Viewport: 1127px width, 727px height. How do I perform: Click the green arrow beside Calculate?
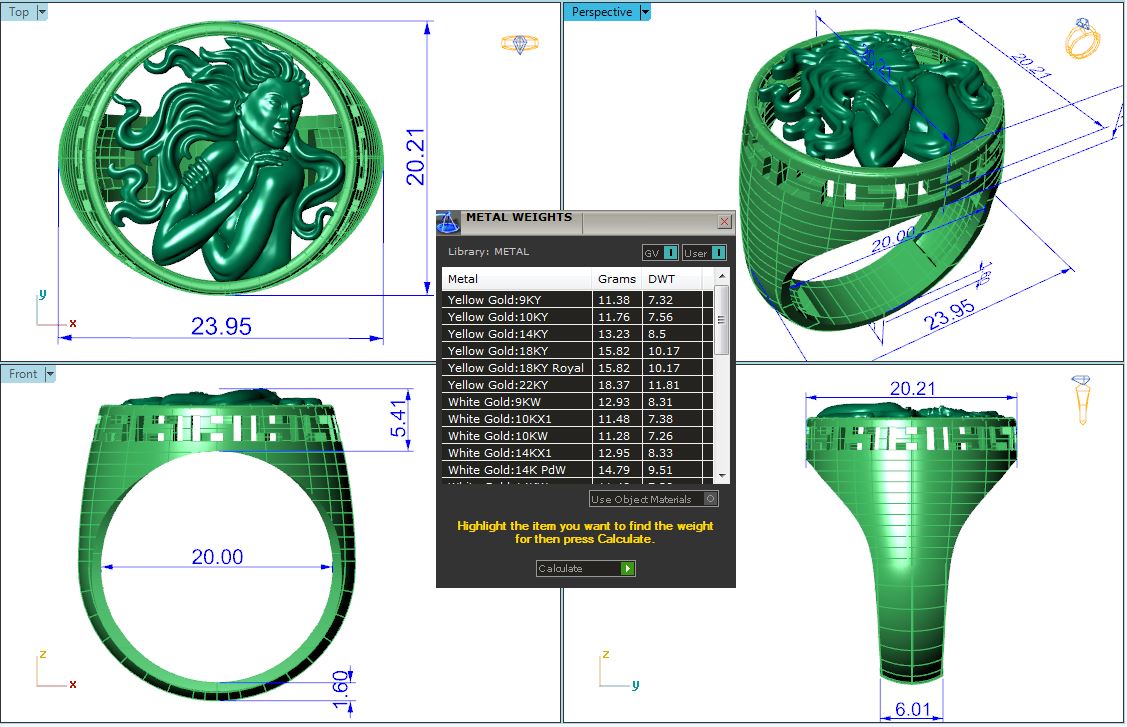627,569
